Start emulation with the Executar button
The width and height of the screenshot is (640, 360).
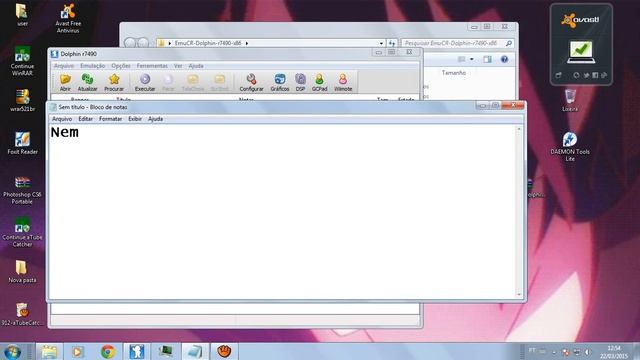pyautogui.click(x=145, y=82)
